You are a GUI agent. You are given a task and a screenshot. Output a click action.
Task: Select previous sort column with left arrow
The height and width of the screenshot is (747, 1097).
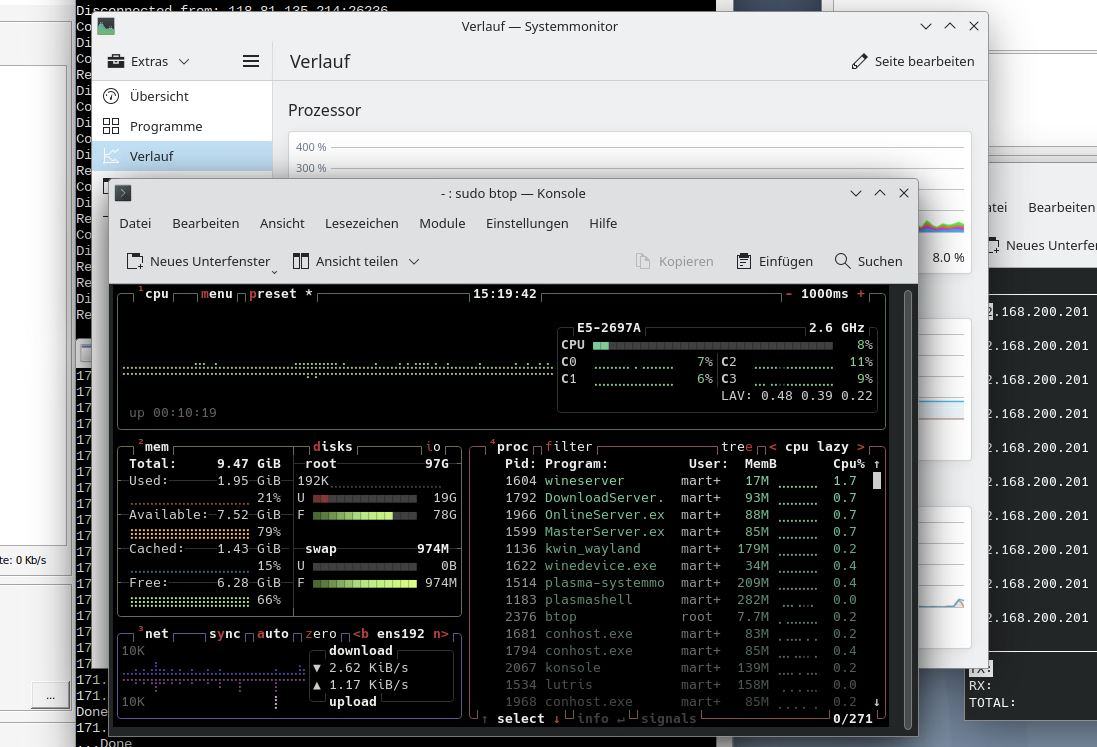coord(772,446)
